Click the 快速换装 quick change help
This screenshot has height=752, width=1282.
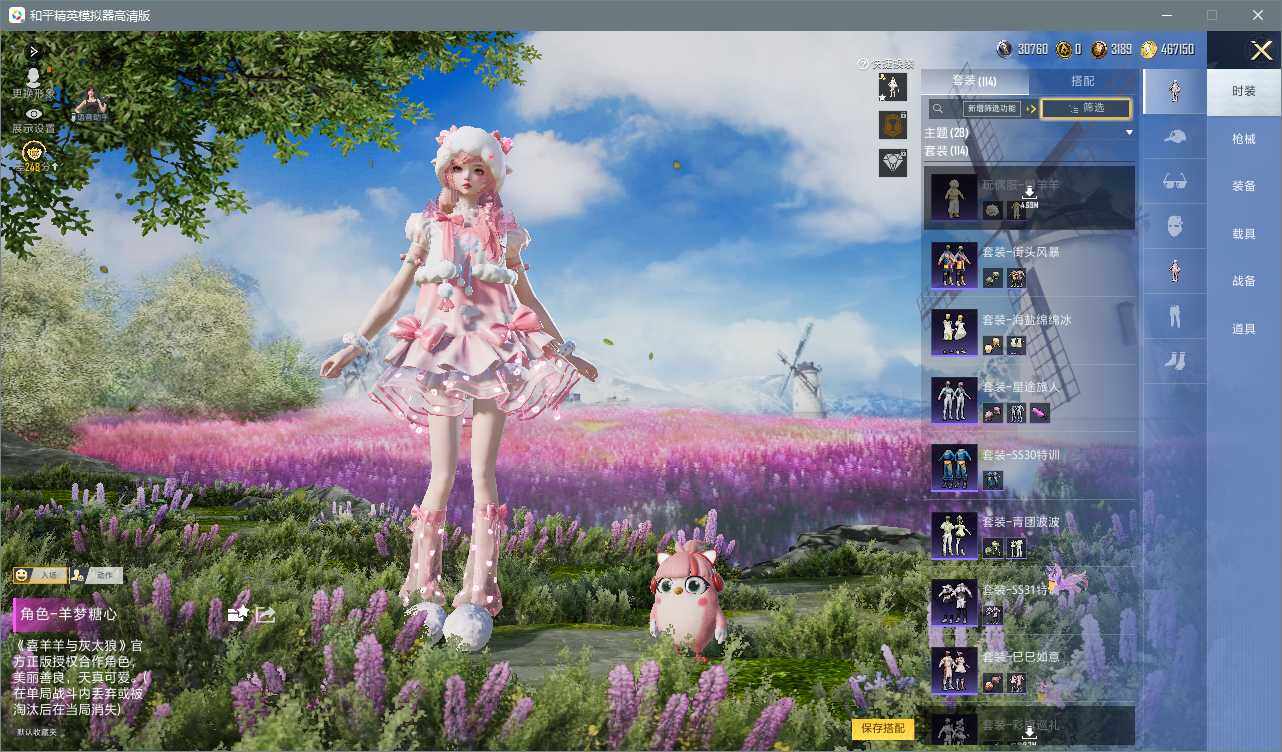pos(886,64)
